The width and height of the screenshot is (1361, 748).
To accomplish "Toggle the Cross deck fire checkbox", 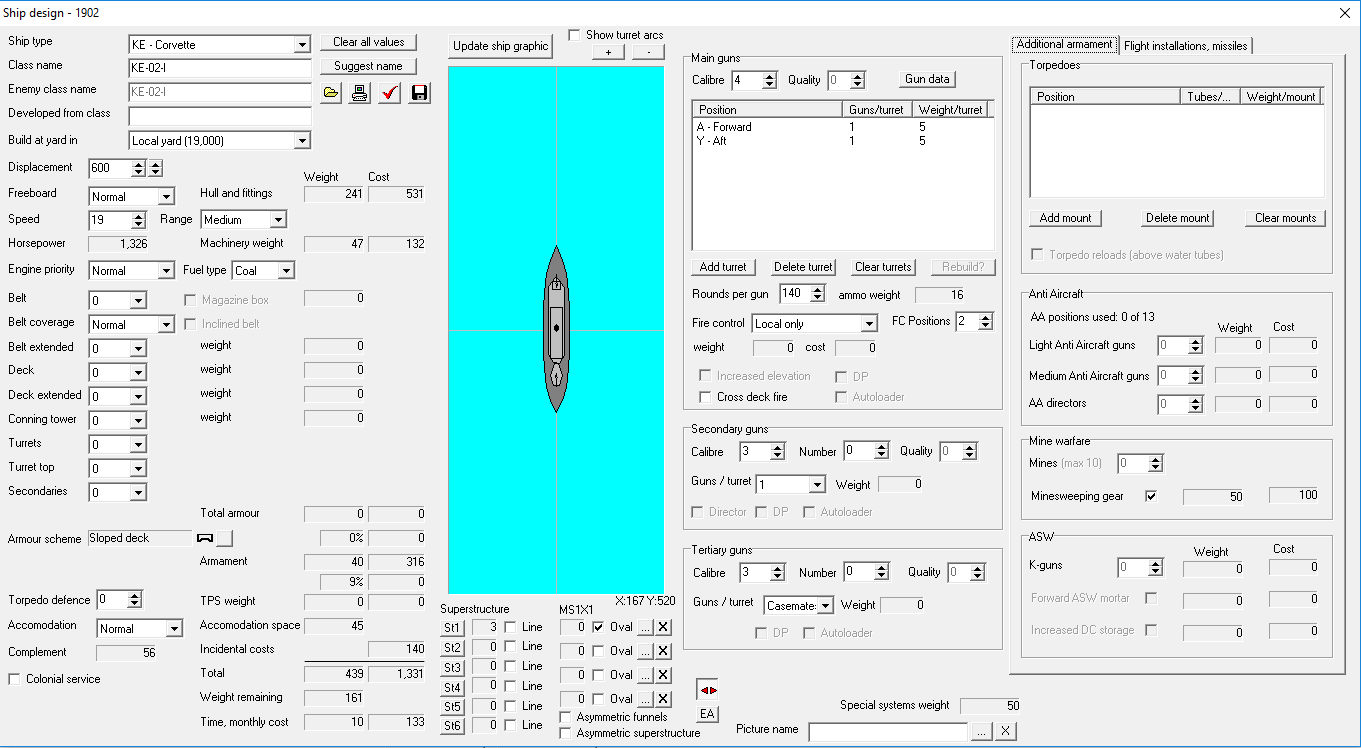I will (x=705, y=397).
